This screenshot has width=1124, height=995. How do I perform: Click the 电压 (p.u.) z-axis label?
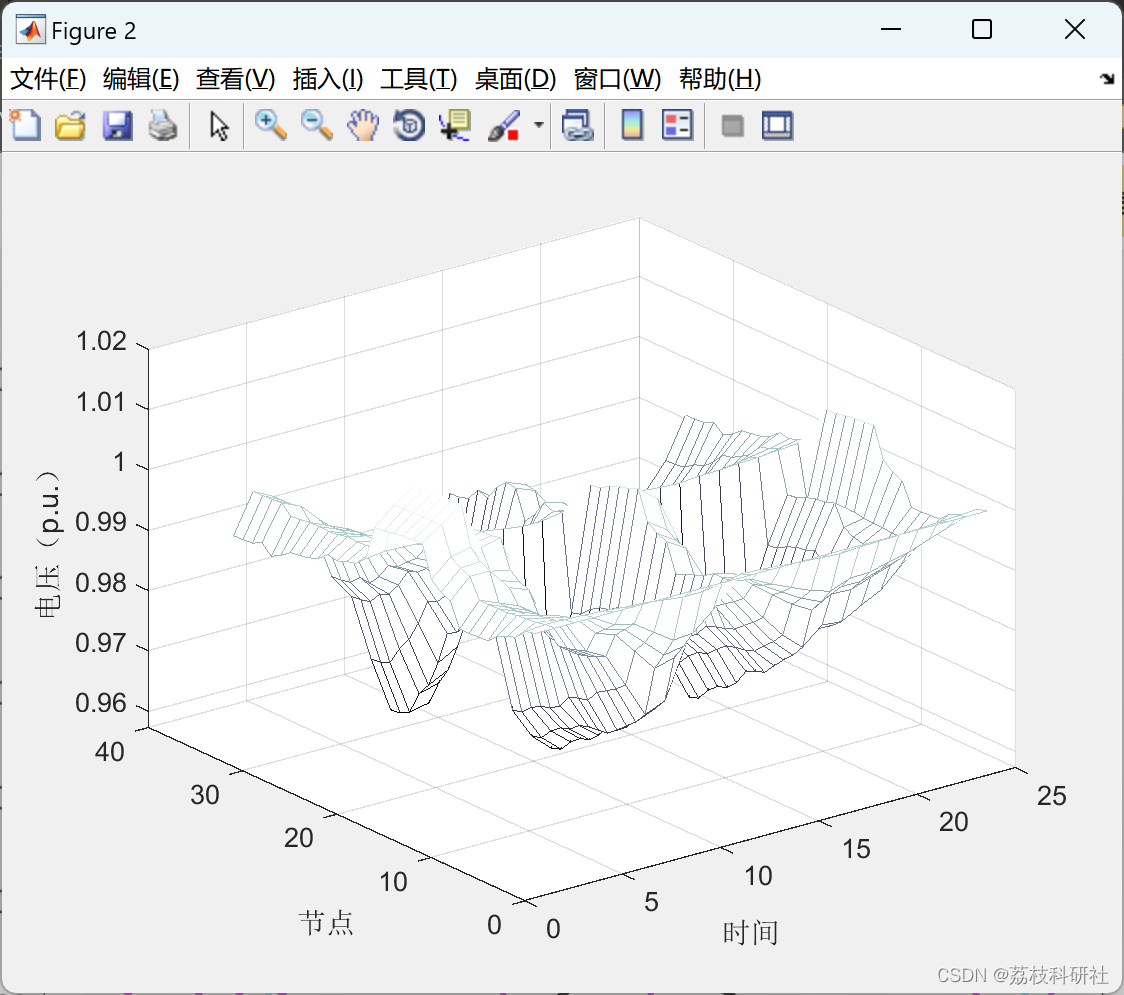click(x=48, y=544)
